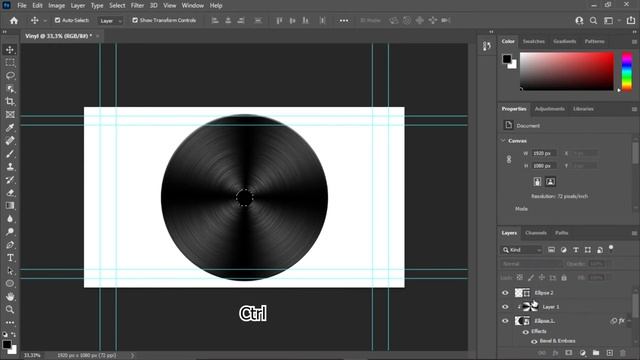Filter layers by type layers icon

tap(576, 250)
